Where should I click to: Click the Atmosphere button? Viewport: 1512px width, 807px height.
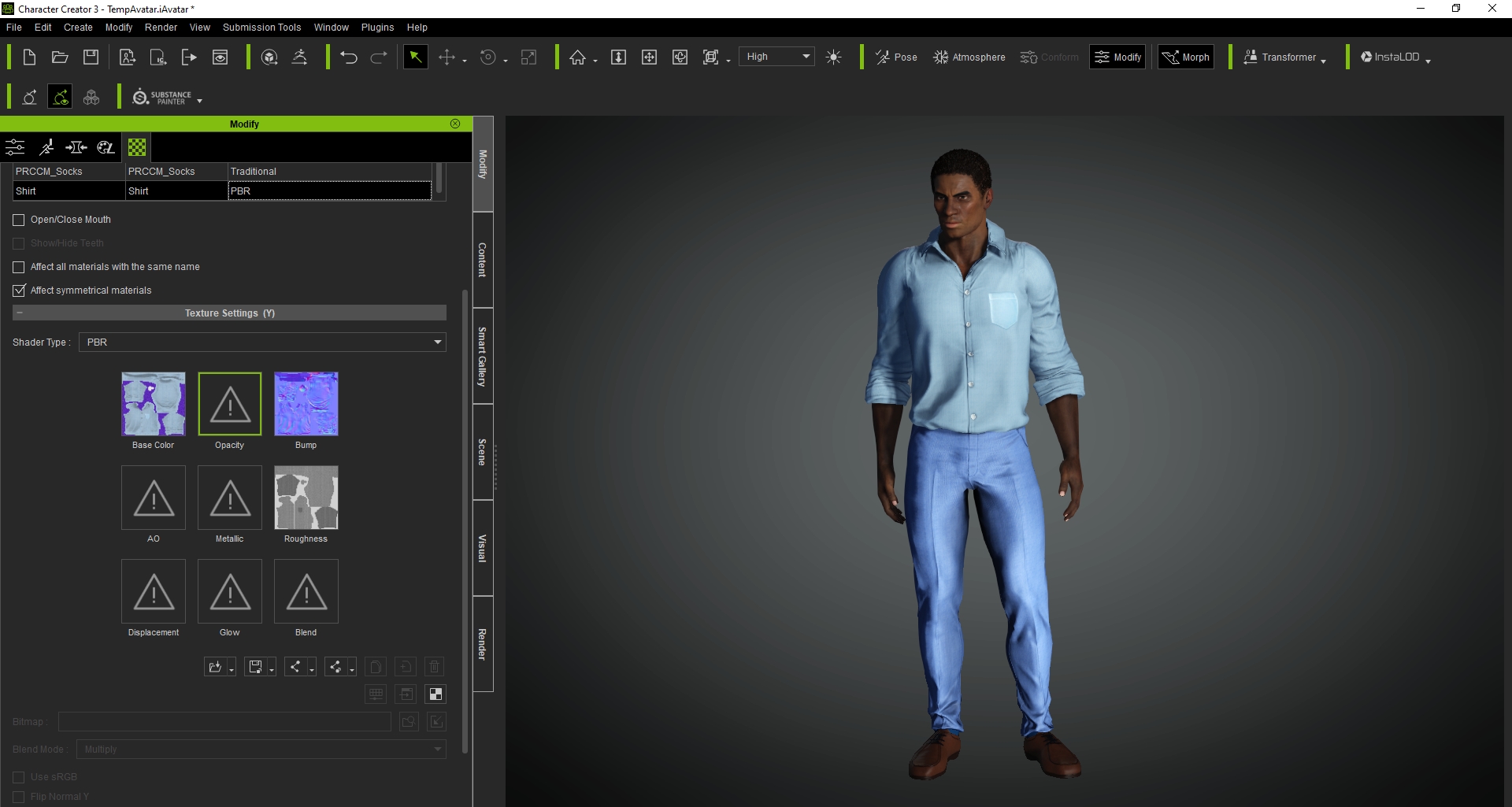[x=969, y=57]
